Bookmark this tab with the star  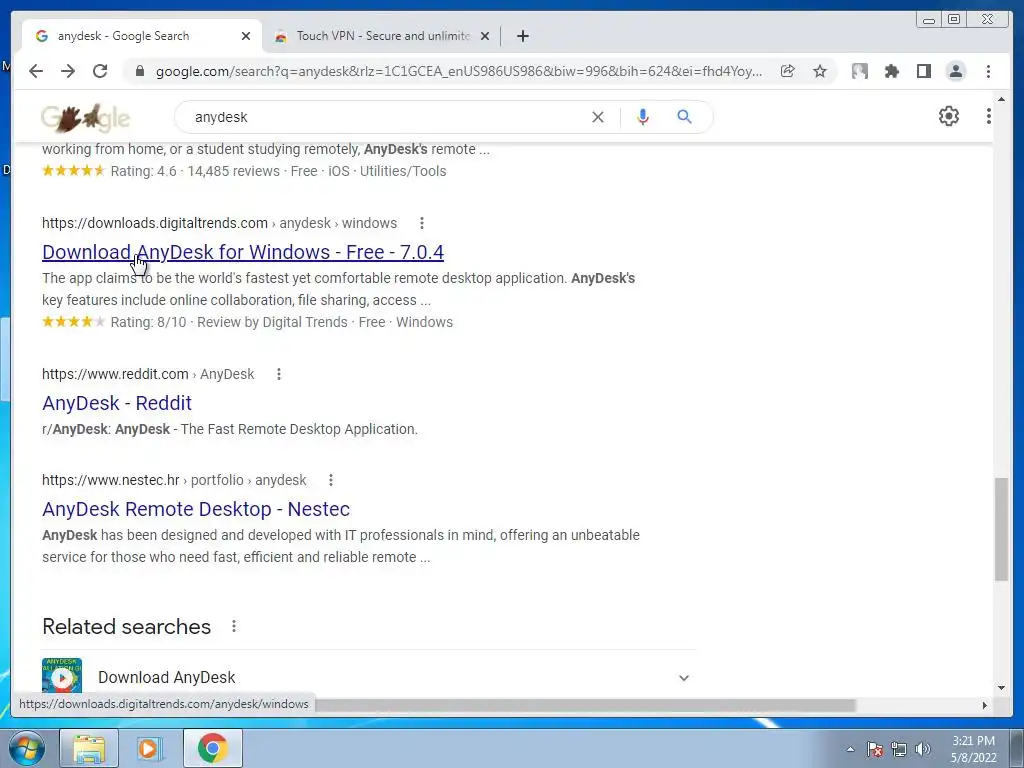click(x=820, y=71)
